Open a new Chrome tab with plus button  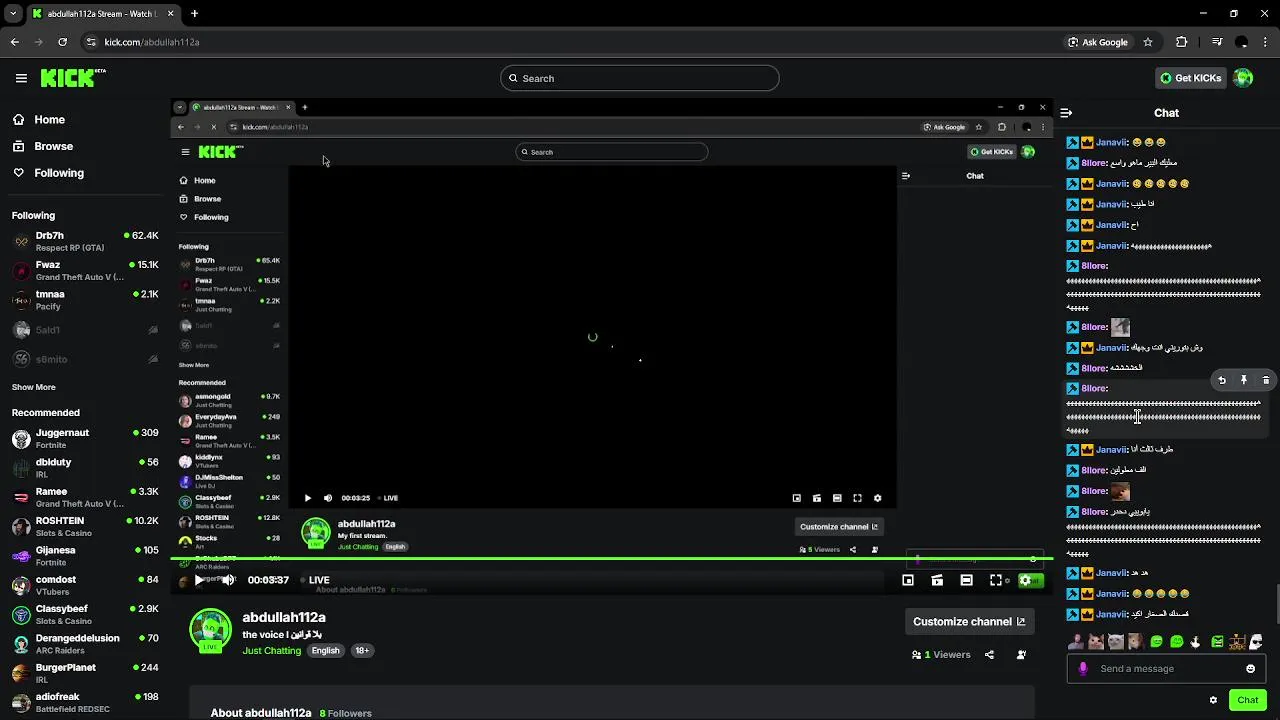(x=194, y=14)
